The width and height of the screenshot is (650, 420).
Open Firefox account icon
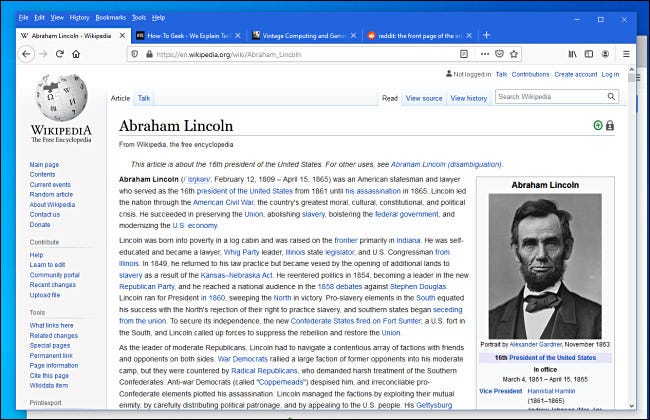click(605, 54)
